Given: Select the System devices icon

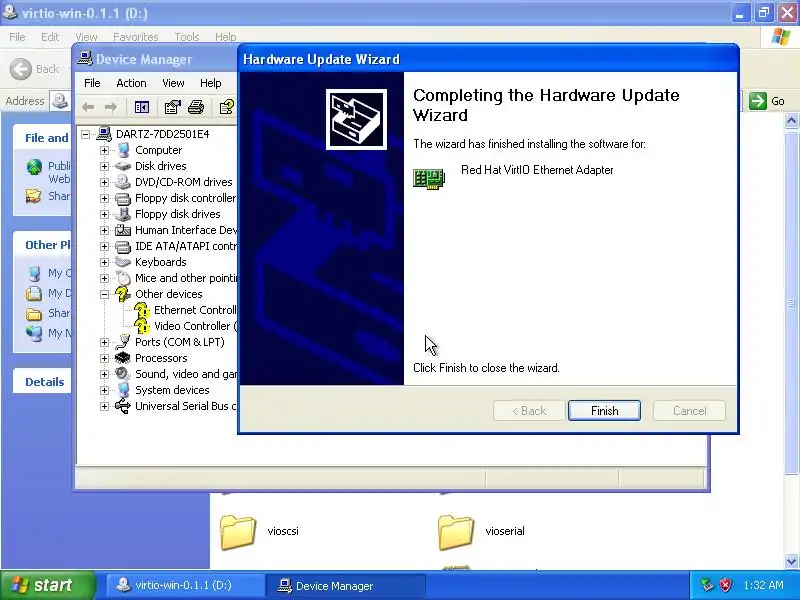Looking at the screenshot, I should point(123,390).
